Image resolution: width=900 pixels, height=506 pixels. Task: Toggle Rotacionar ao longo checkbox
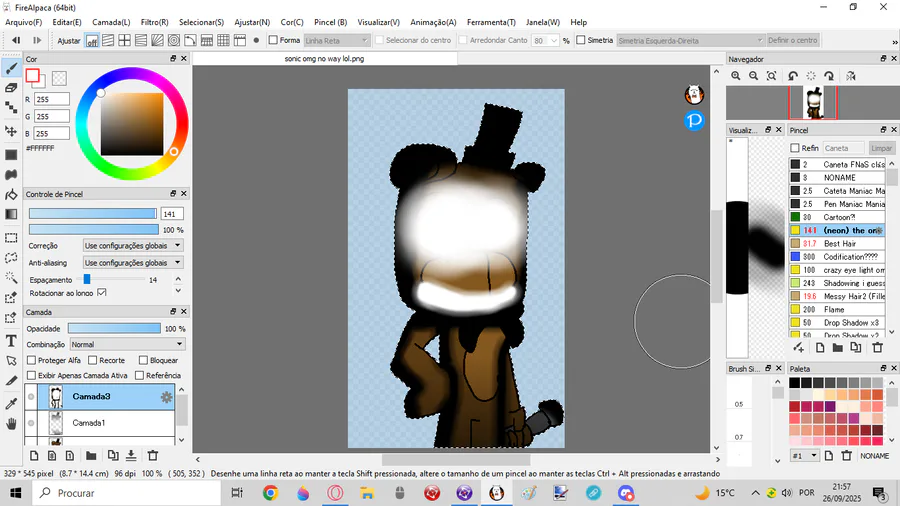tap(102, 293)
